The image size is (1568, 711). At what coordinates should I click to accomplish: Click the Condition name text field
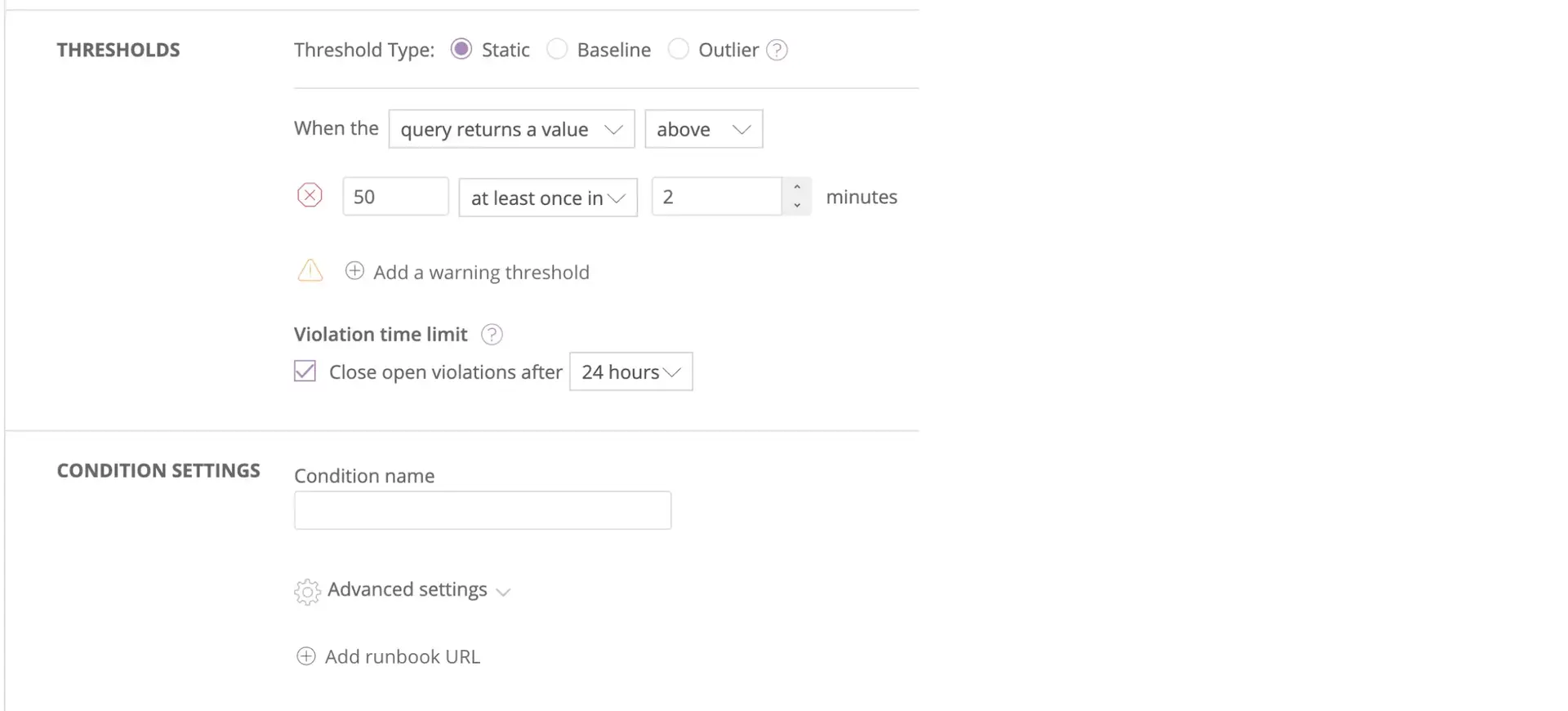482,510
